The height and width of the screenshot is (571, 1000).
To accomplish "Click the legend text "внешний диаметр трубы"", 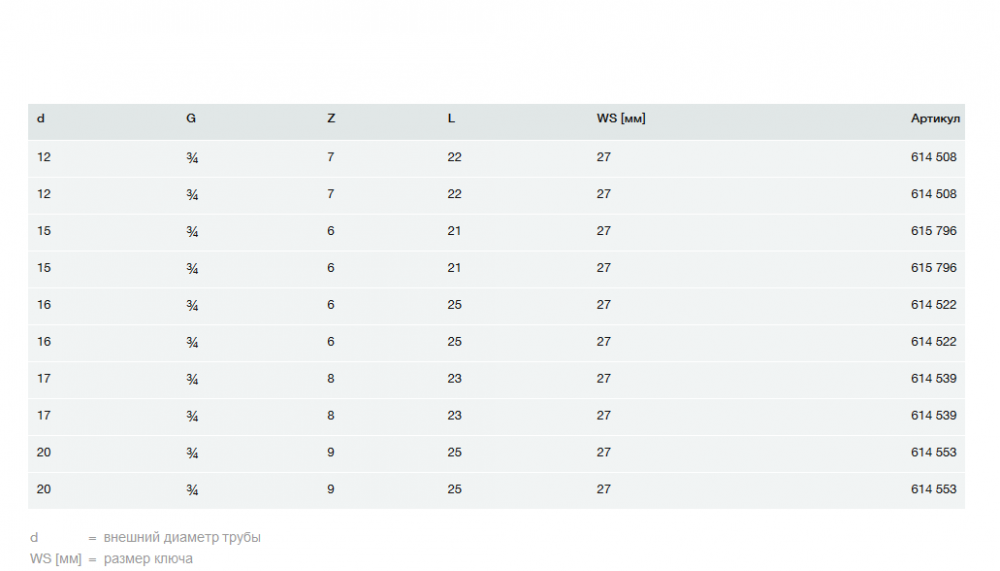I will pyautogui.click(x=182, y=538).
